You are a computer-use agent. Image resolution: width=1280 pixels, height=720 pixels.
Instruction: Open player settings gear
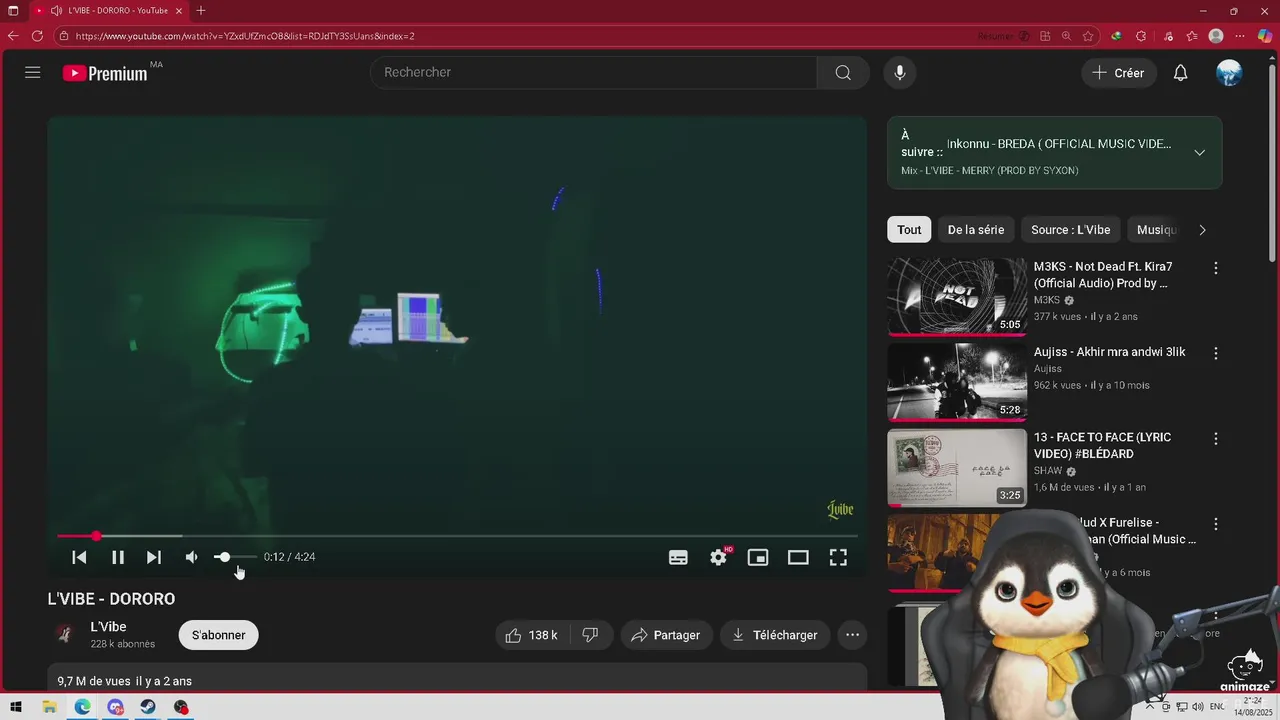tap(718, 557)
